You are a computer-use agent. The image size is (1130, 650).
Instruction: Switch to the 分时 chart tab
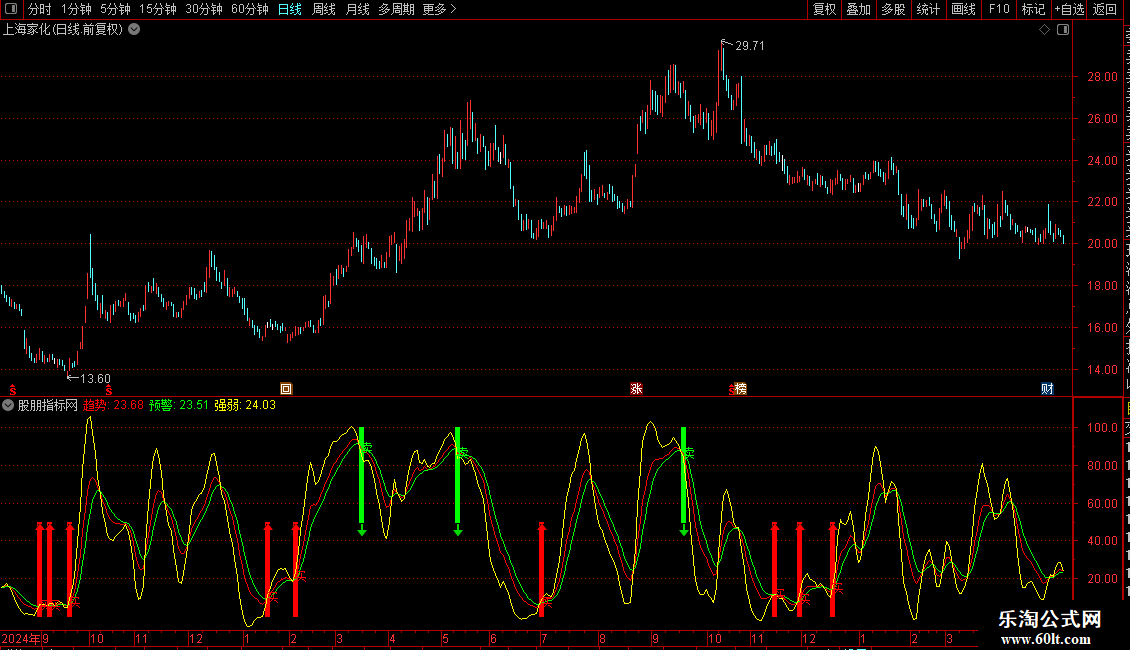[x=39, y=9]
